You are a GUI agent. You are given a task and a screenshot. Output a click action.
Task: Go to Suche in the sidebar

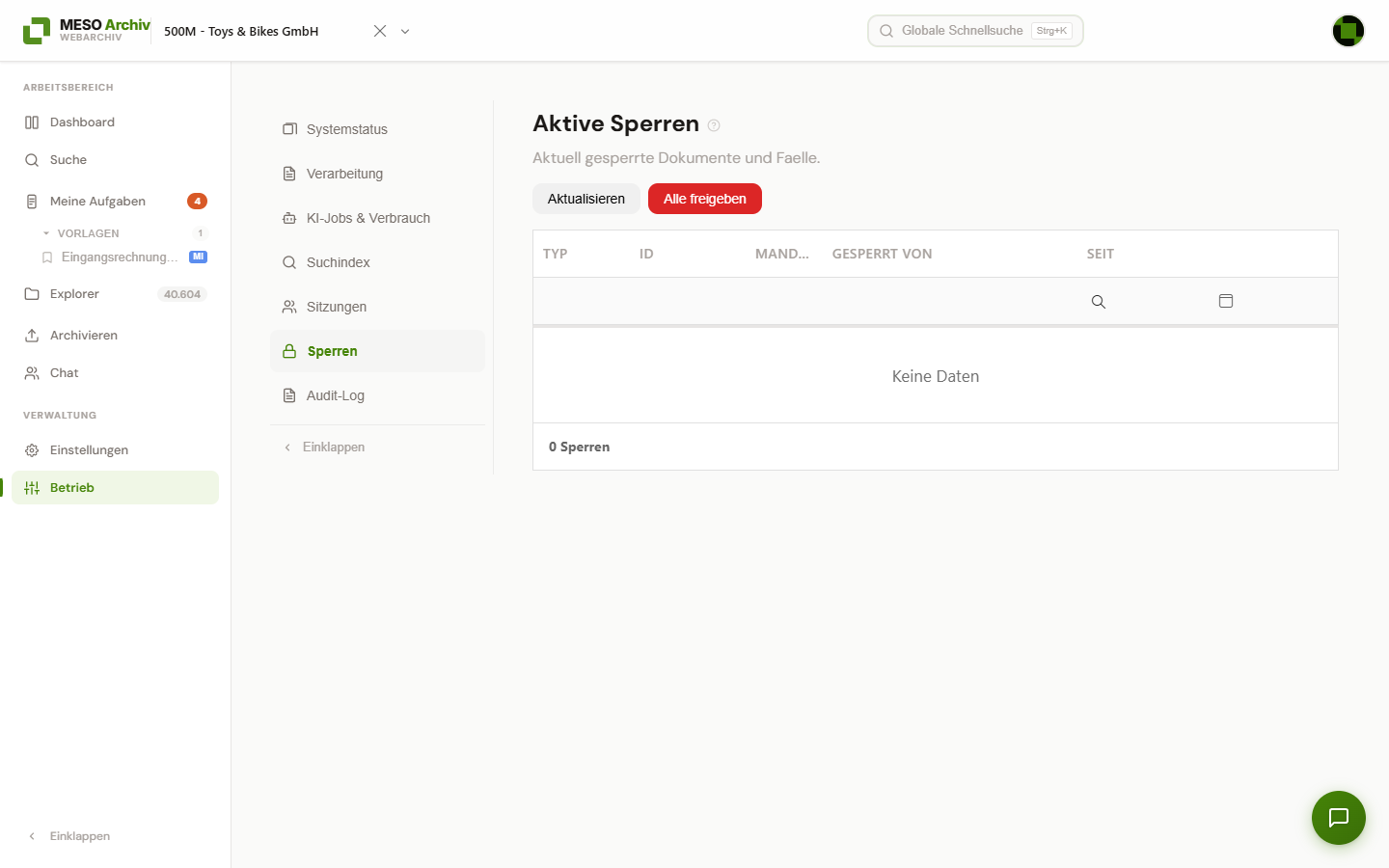click(x=116, y=160)
